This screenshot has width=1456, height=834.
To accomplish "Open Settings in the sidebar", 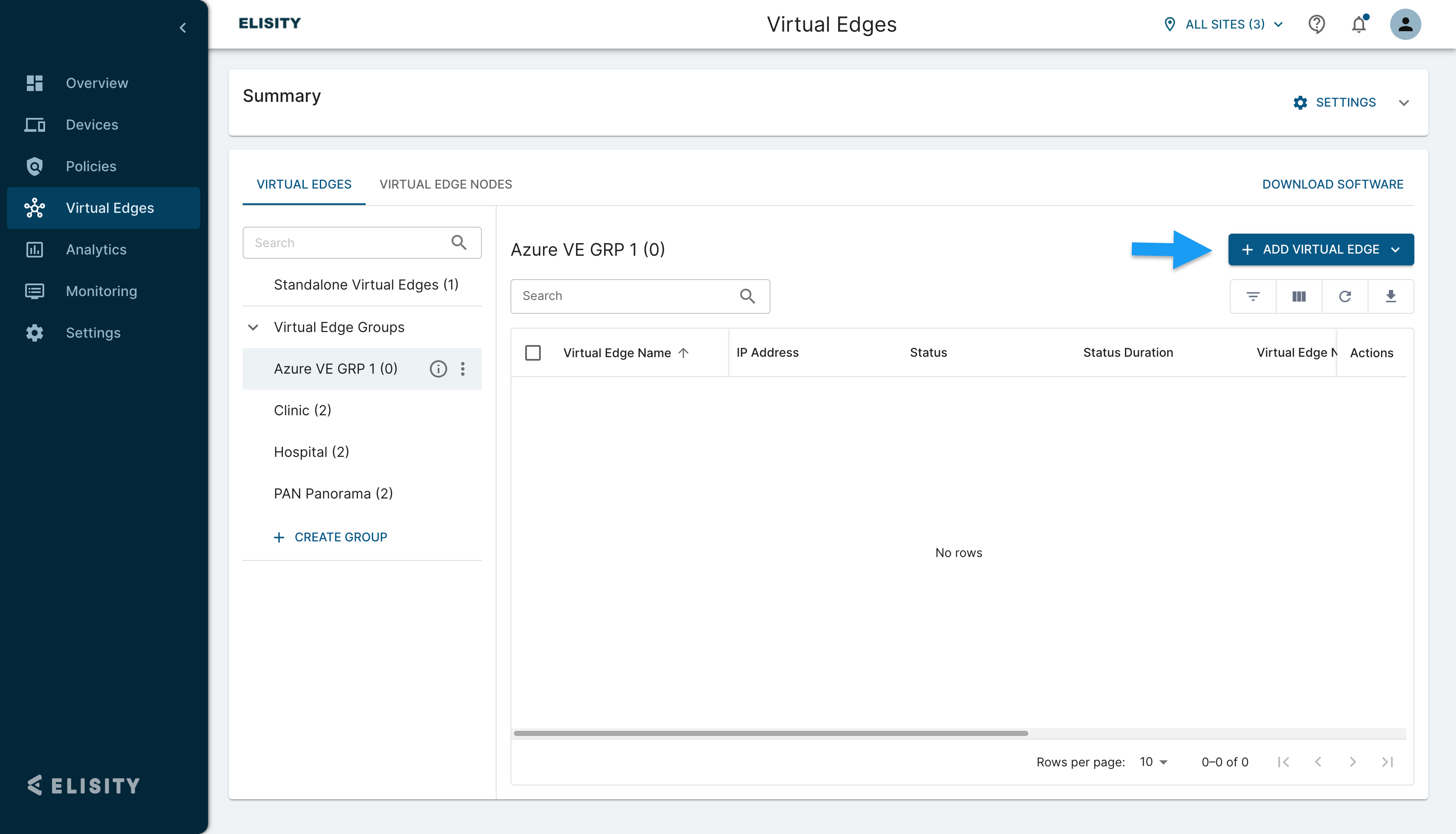I will [104, 333].
